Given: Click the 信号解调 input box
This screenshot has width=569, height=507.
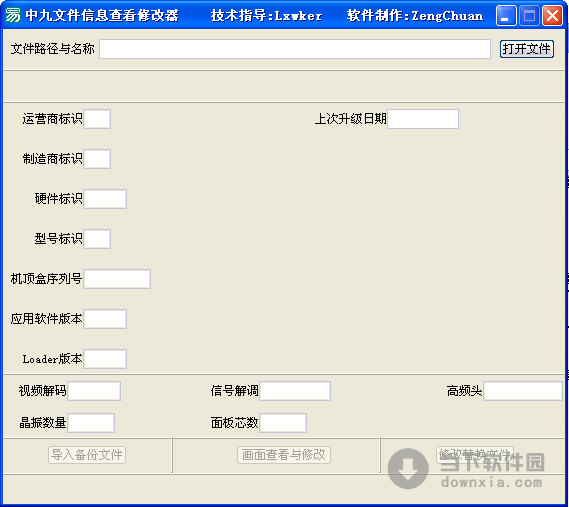Looking at the screenshot, I should (x=295, y=391).
